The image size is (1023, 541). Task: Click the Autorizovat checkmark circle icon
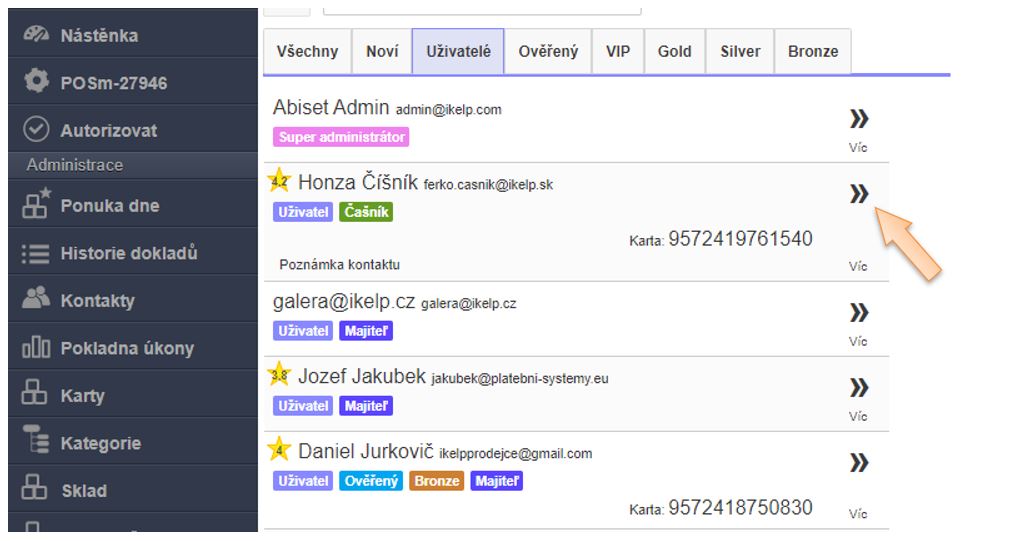coord(36,130)
